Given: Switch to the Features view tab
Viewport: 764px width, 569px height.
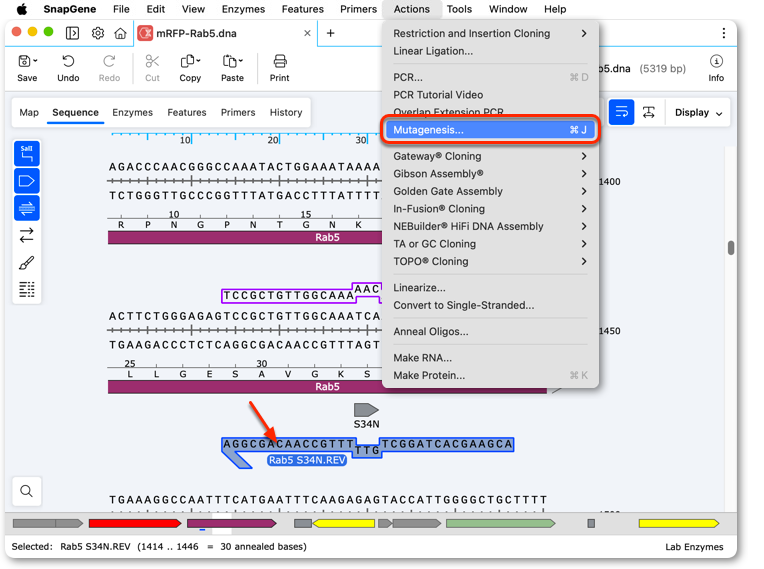Looking at the screenshot, I should 187,113.
